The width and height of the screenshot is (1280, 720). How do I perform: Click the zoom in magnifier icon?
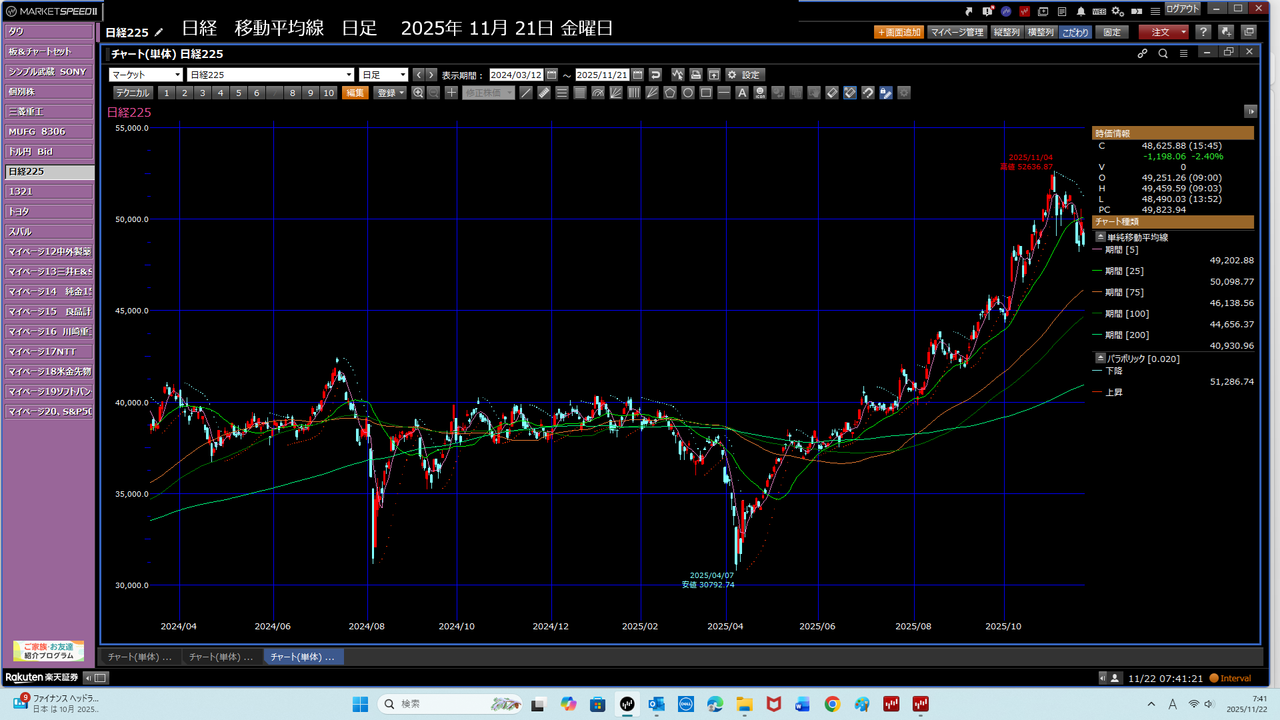pyautogui.click(x=418, y=93)
